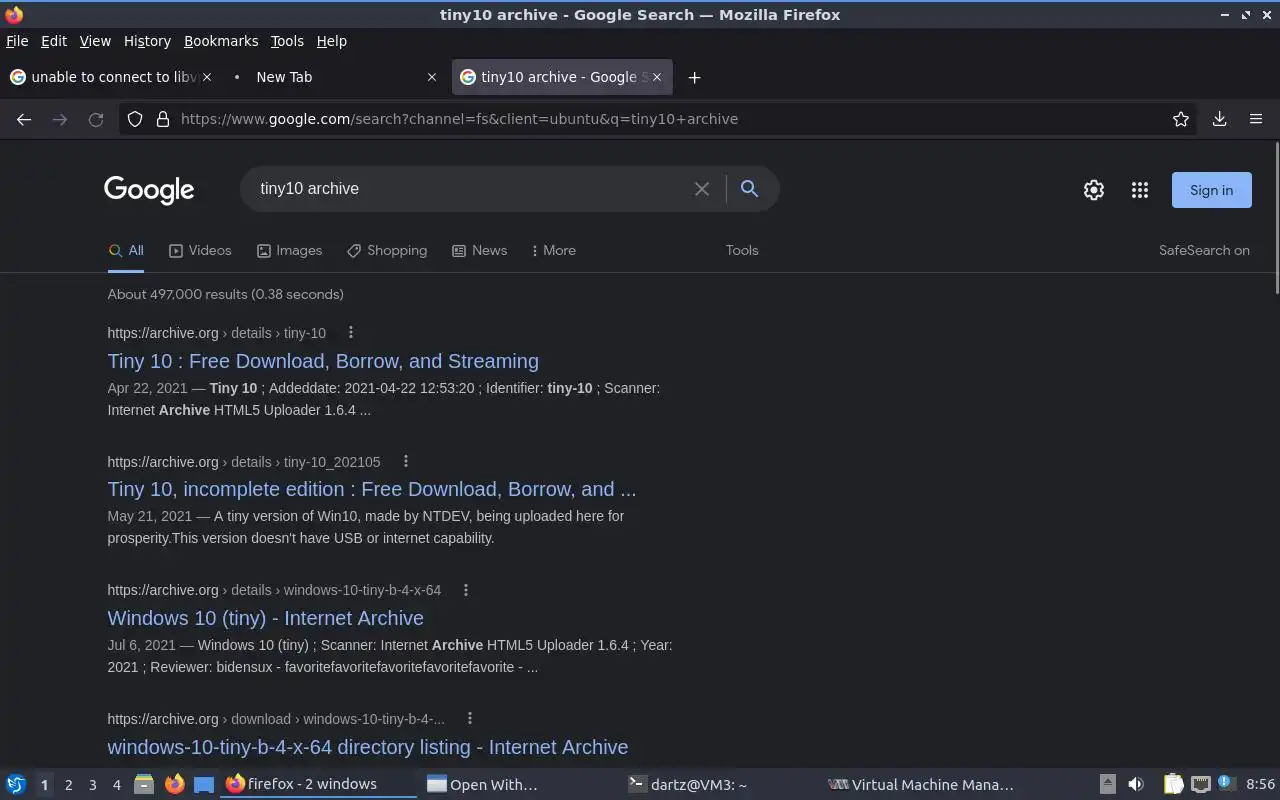This screenshot has height=800, width=1280.
Task: Switch to workspace 4 in taskbar
Action: click(x=116, y=785)
